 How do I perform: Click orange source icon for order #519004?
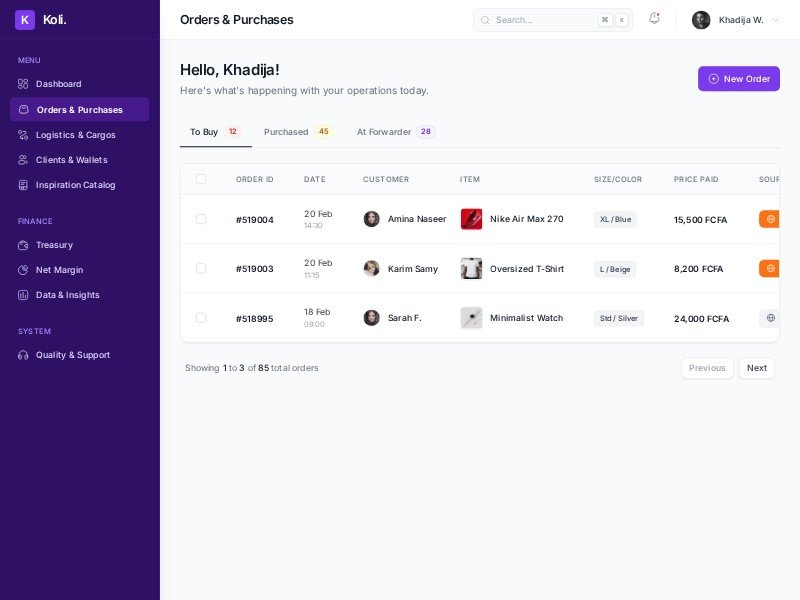(x=769, y=219)
